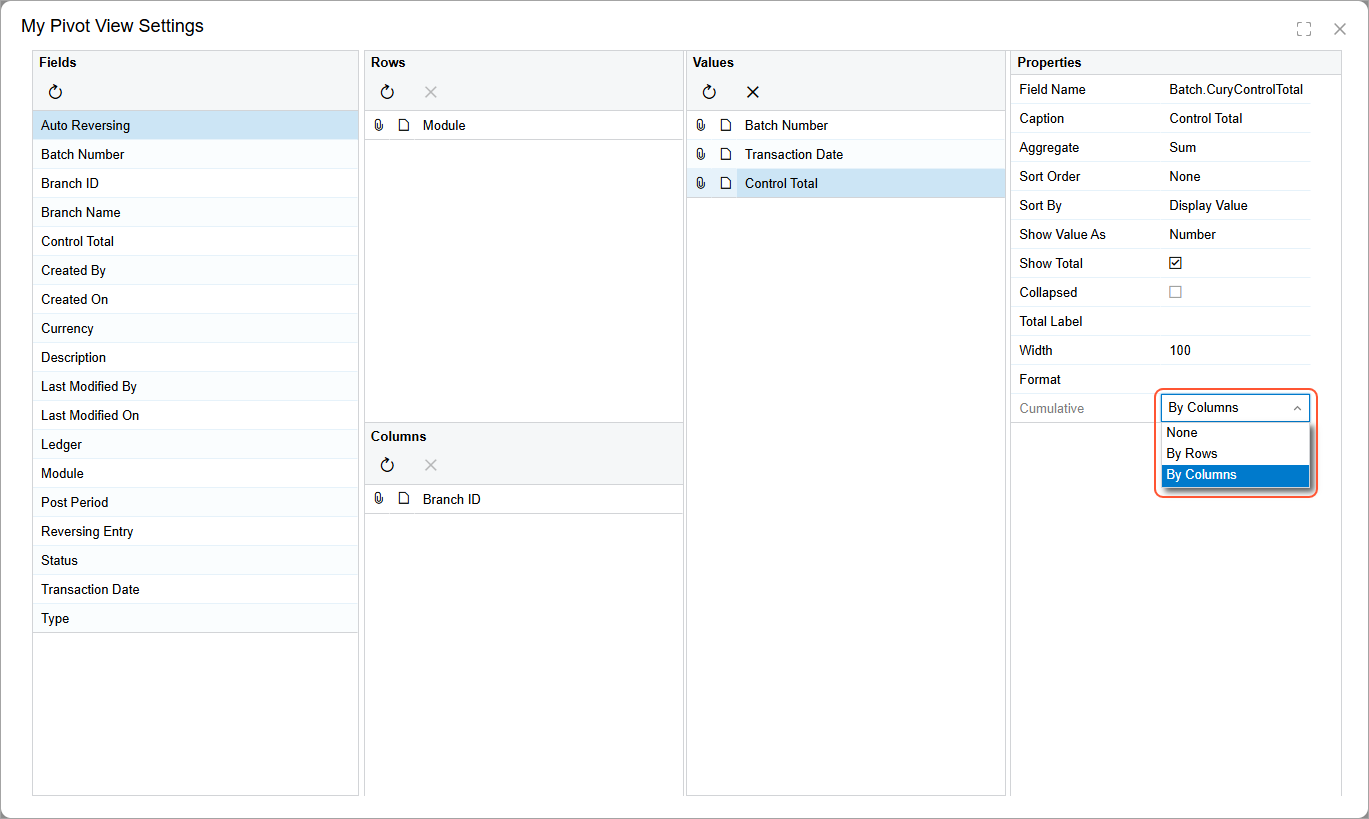Click the note page icon beside Module row
This screenshot has width=1369, height=819.
point(404,125)
